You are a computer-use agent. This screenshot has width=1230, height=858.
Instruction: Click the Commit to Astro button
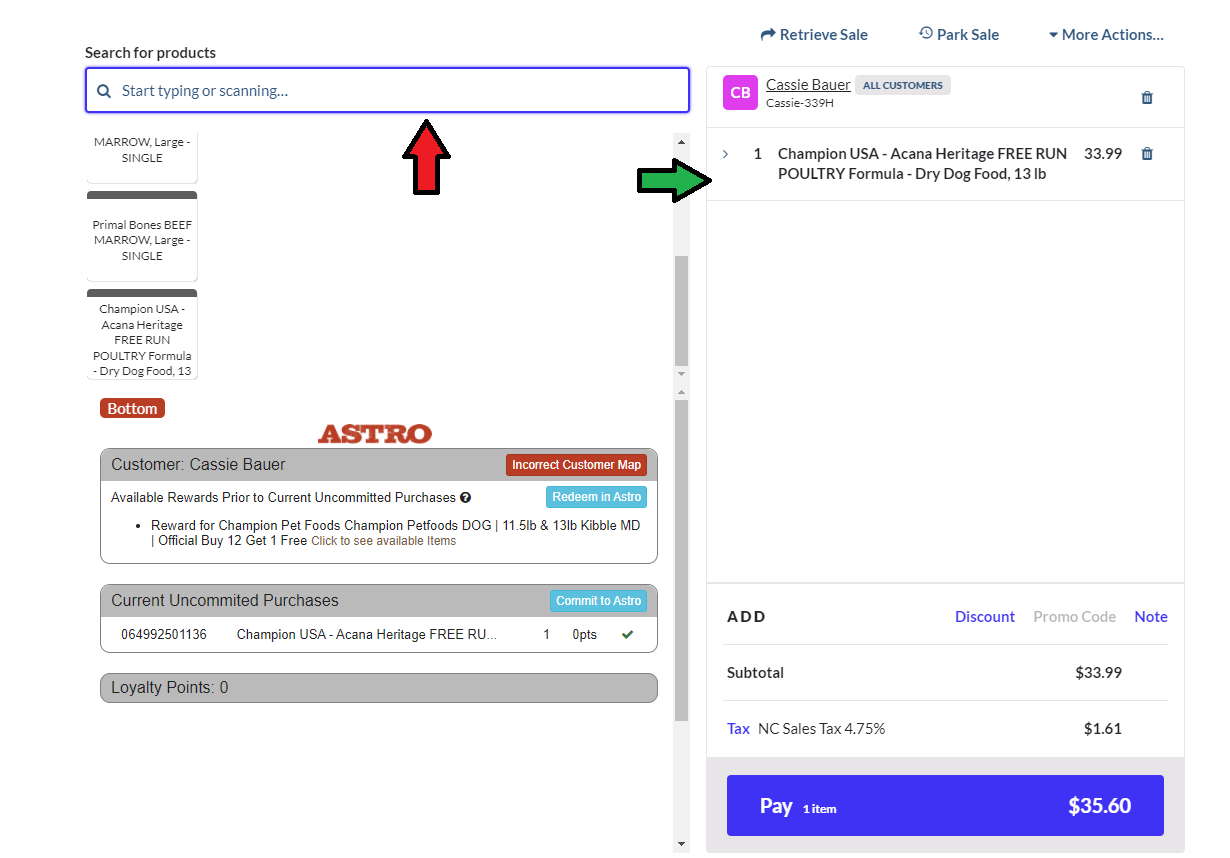(598, 601)
